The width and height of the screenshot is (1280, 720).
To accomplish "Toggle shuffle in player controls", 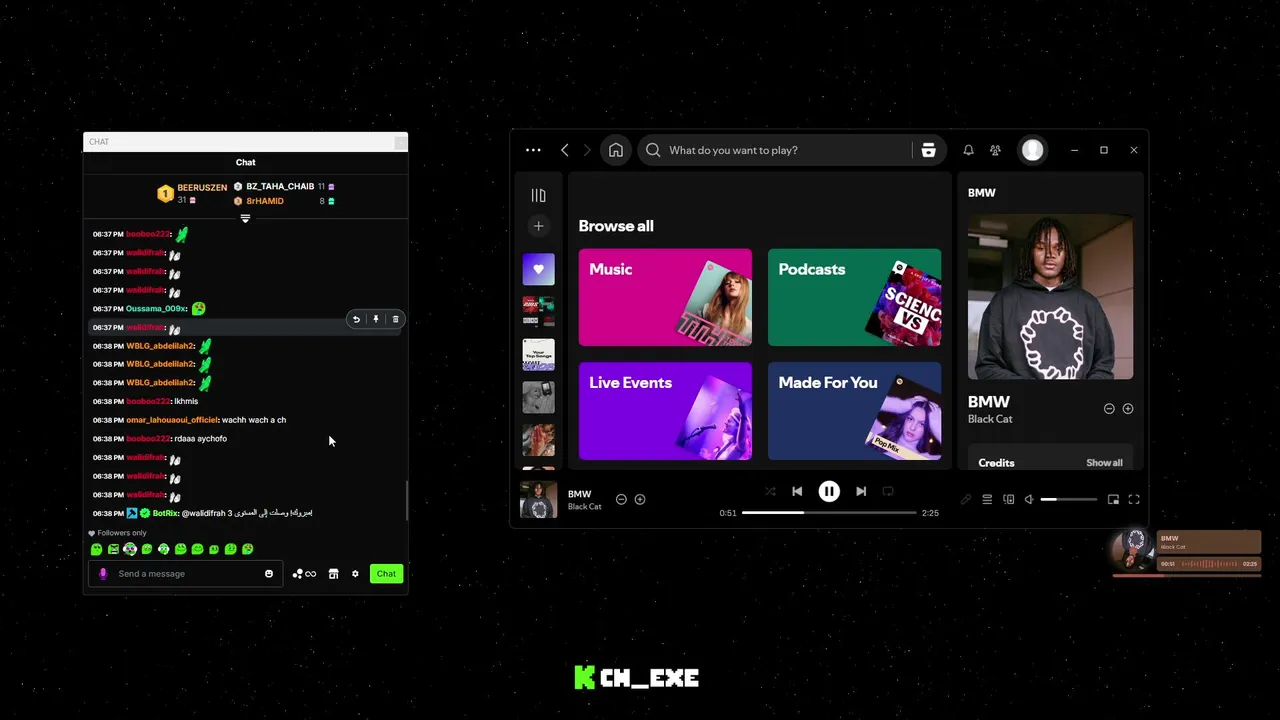I will click(770, 491).
